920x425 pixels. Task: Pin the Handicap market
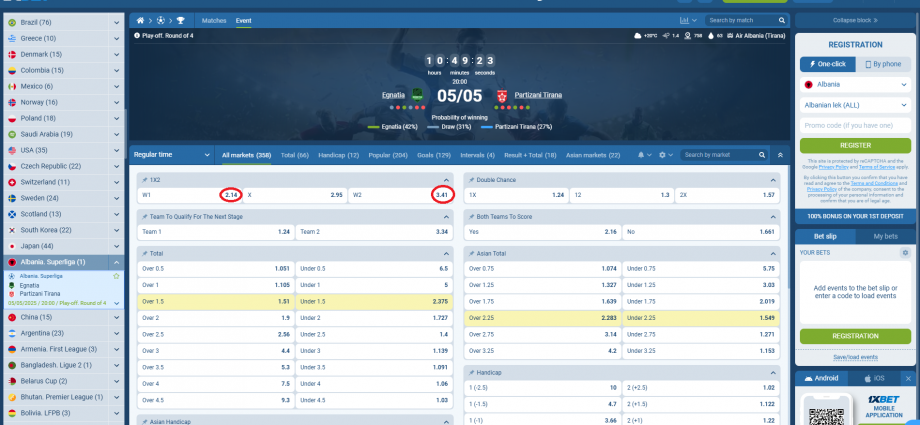(x=471, y=373)
